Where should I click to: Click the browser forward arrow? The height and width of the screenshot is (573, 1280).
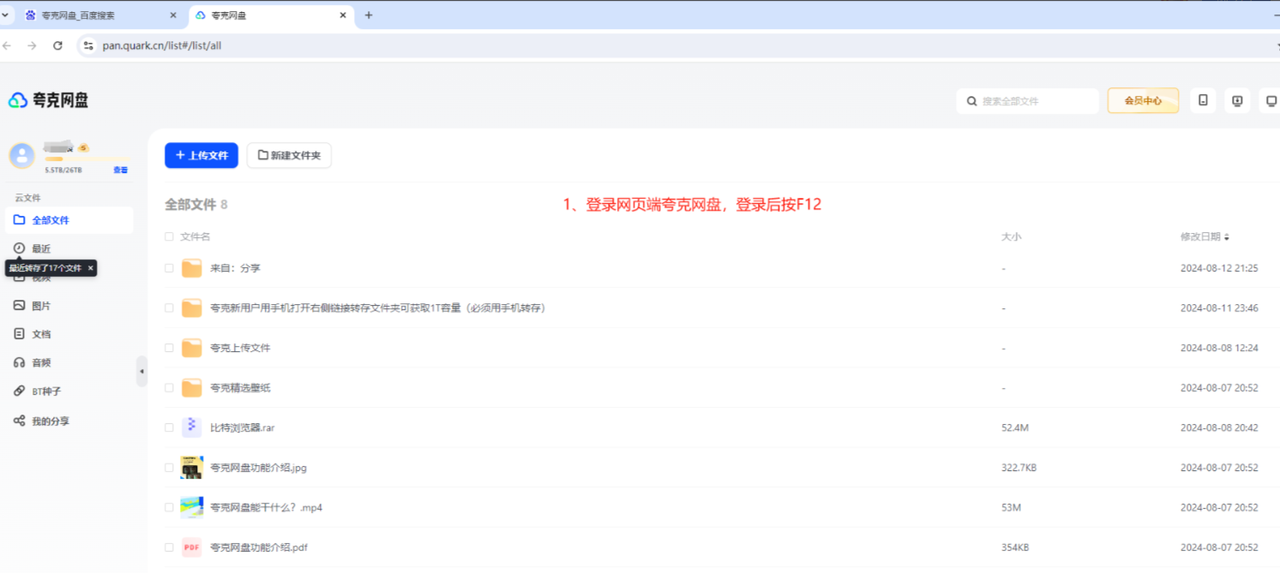click(x=32, y=46)
